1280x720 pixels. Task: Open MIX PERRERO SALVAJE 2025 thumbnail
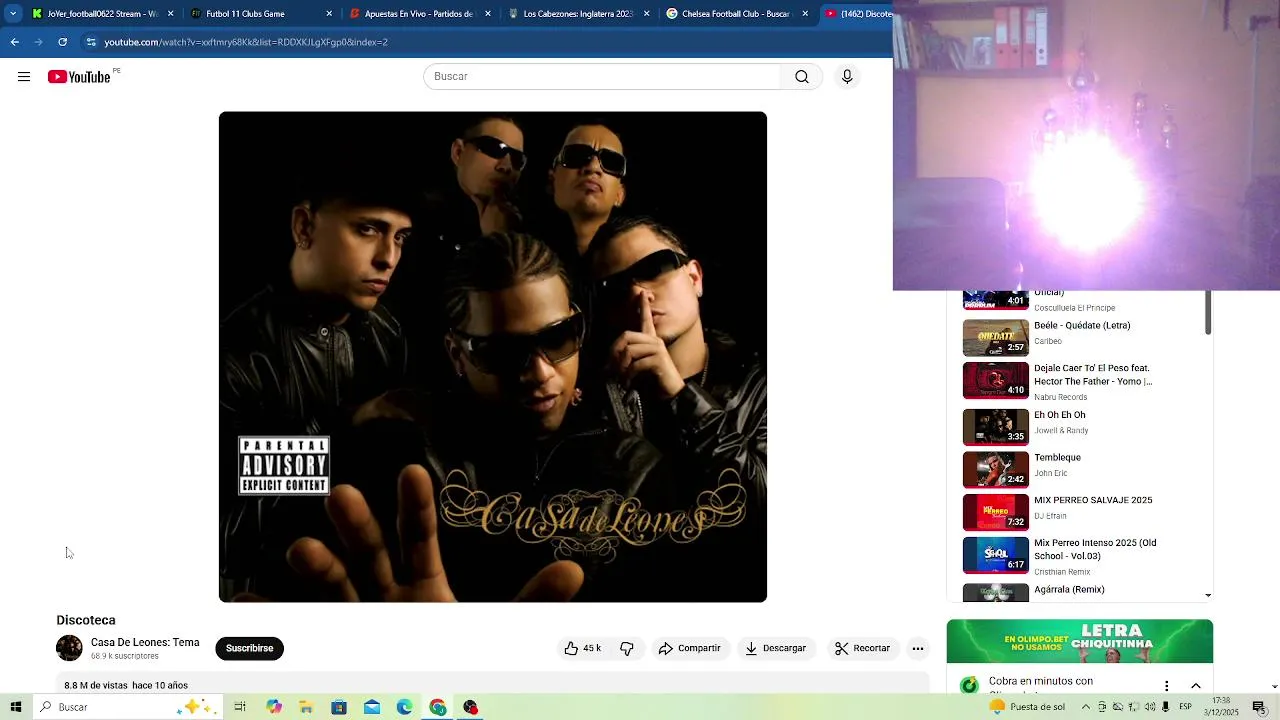(995, 512)
